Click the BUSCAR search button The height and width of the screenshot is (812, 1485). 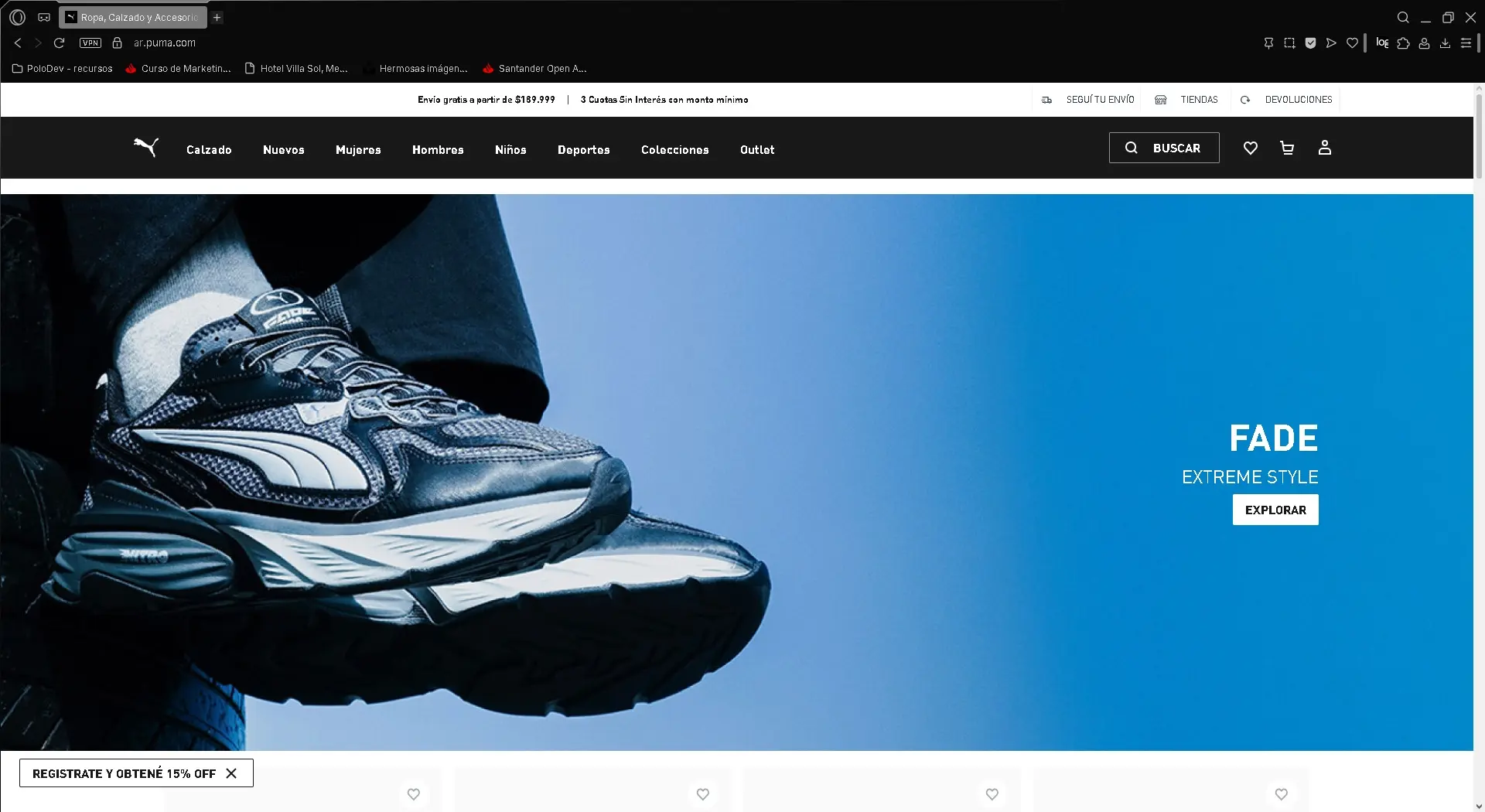1164,148
